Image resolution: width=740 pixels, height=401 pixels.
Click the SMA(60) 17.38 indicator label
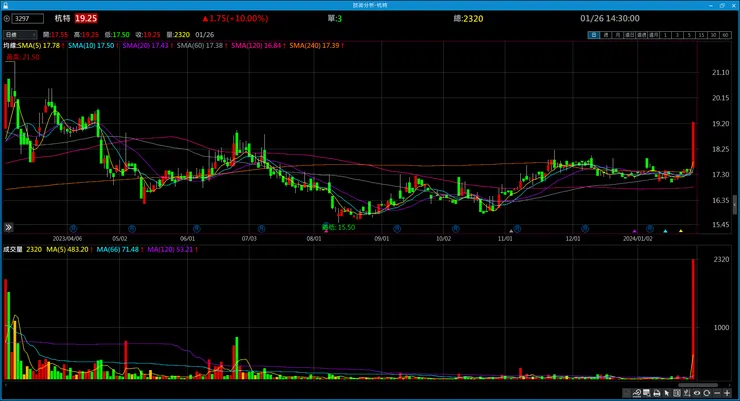tap(202, 45)
